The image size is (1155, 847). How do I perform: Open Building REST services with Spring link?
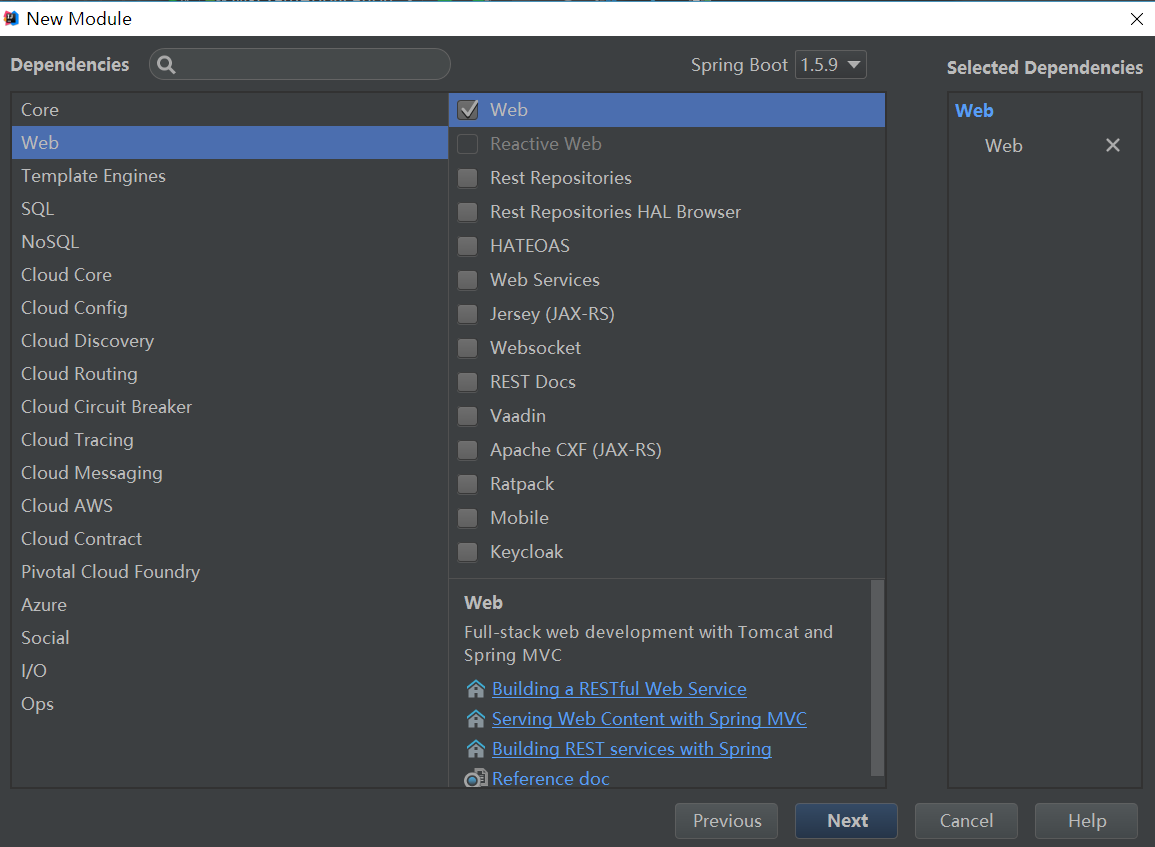point(631,749)
